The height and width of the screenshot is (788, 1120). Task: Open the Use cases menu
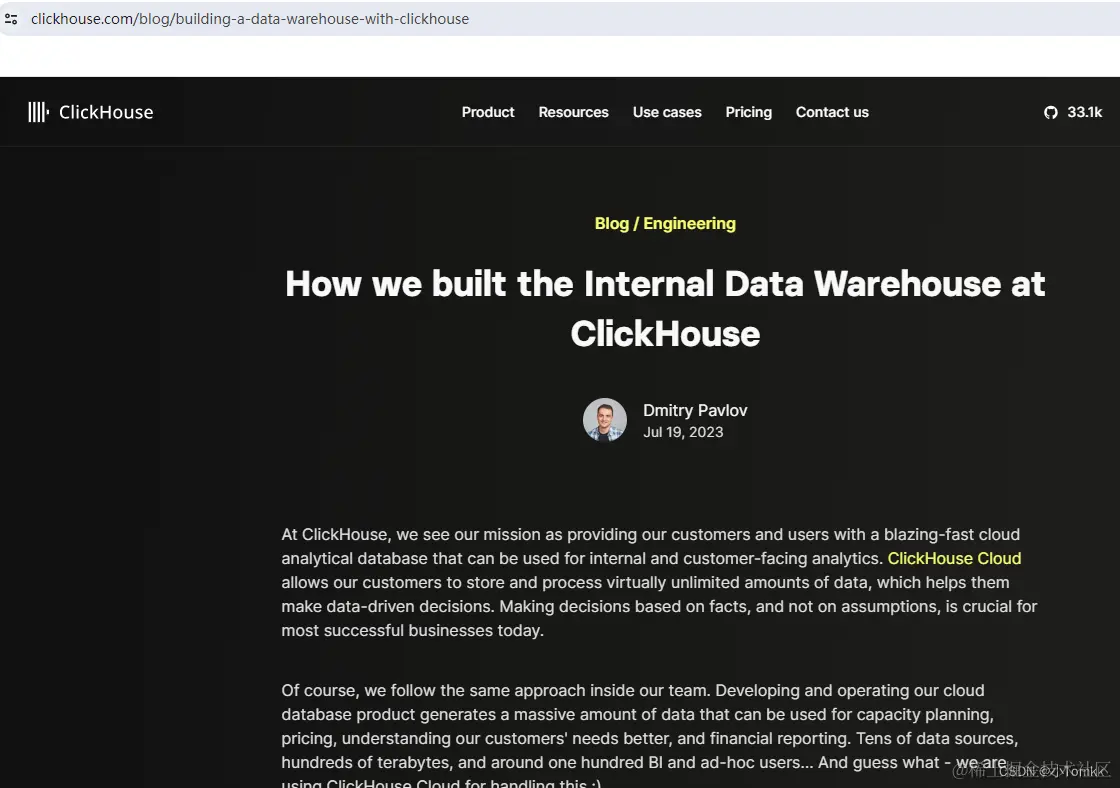[x=667, y=112]
